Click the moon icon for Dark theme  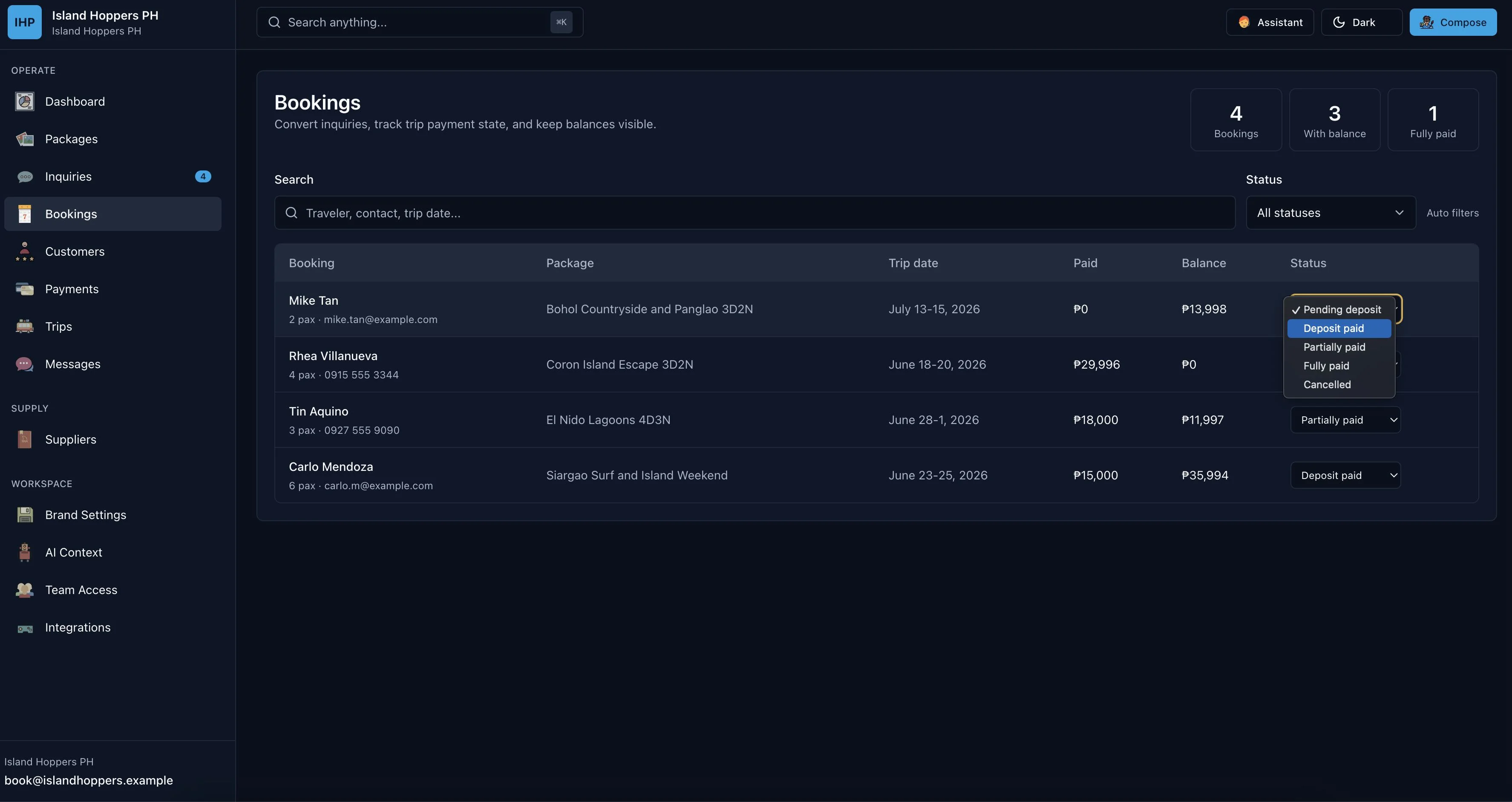(1339, 22)
